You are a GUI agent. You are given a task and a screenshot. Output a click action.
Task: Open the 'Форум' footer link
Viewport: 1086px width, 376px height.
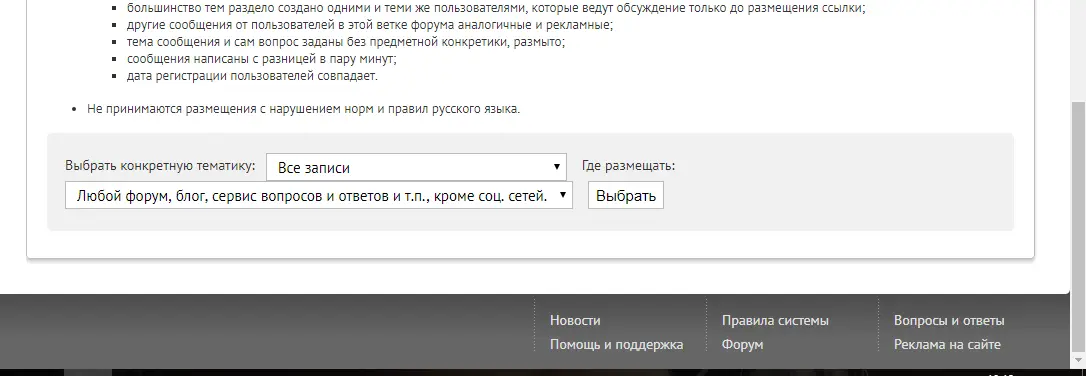tap(742, 344)
